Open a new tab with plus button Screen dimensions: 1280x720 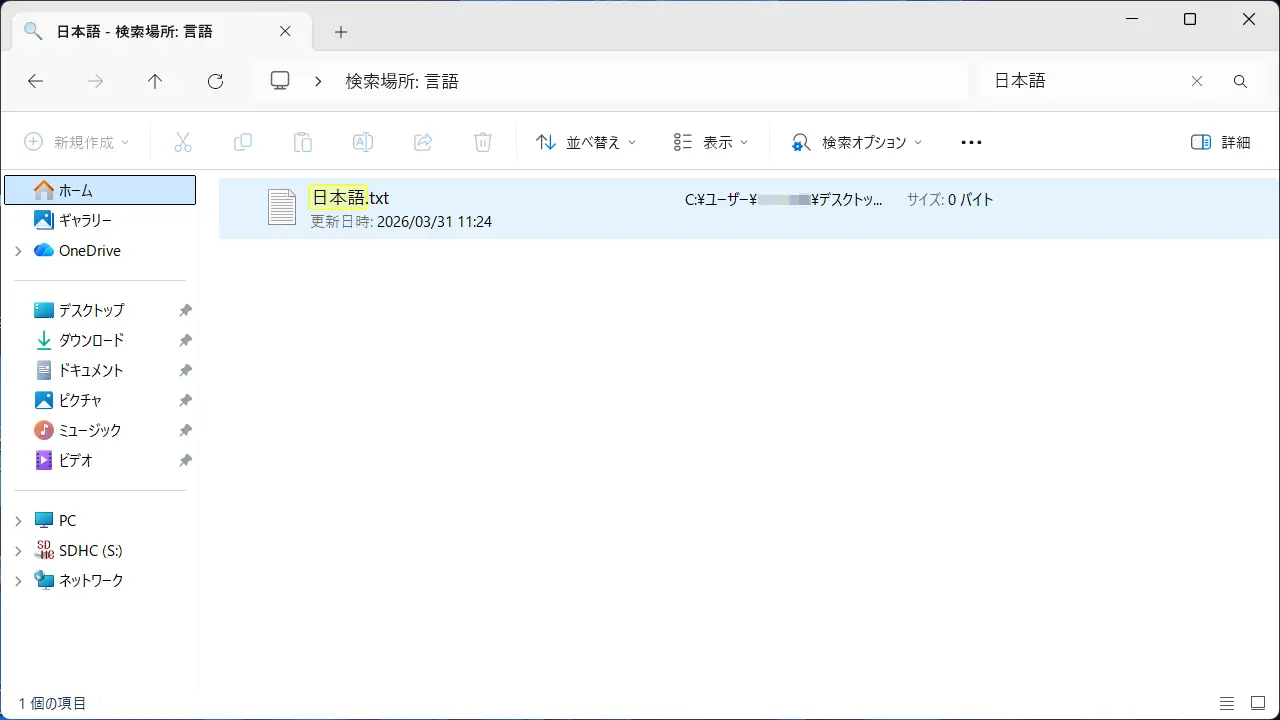[341, 32]
